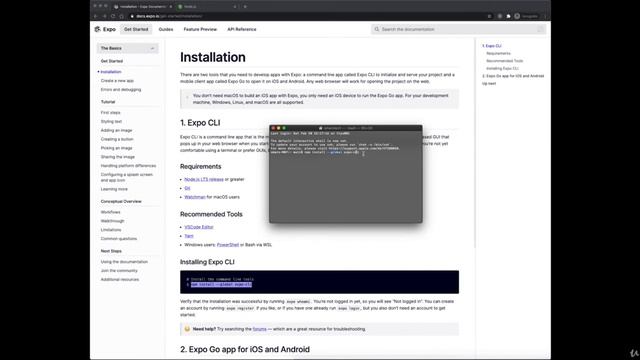
Task: Follow the Watchman link
Action: click(195, 197)
